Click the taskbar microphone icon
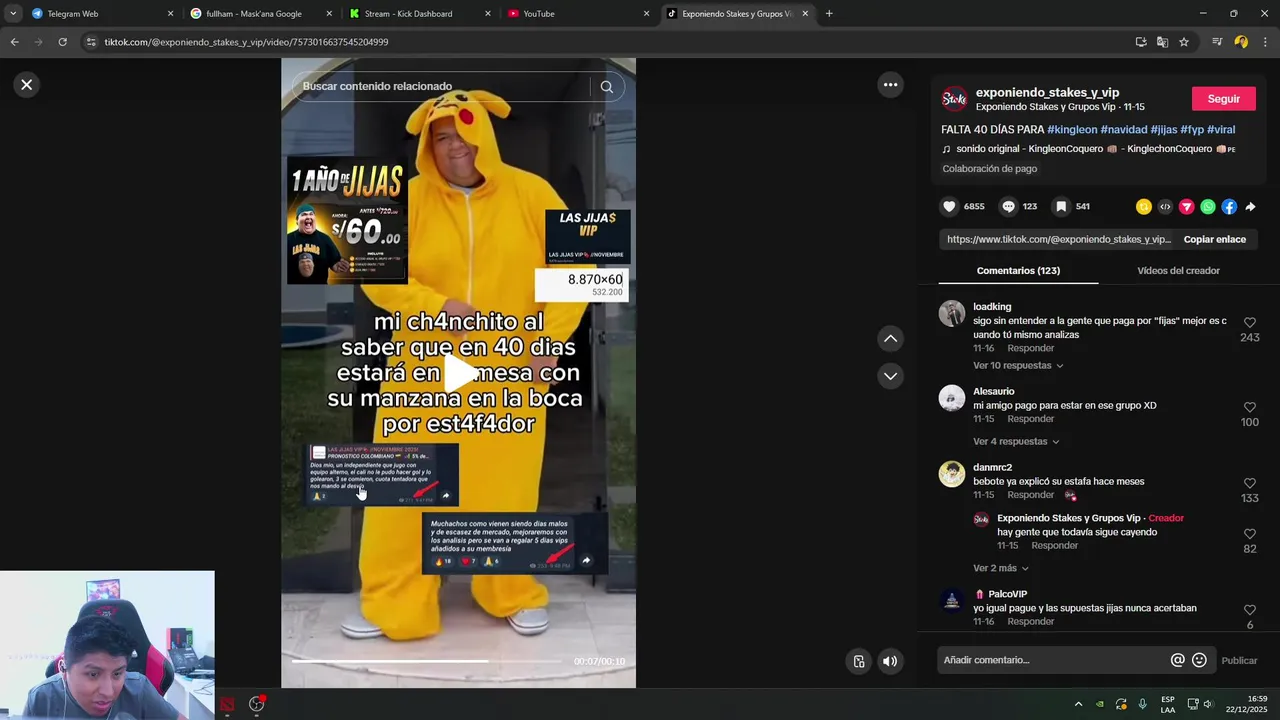The width and height of the screenshot is (1280, 720). coord(1142,704)
